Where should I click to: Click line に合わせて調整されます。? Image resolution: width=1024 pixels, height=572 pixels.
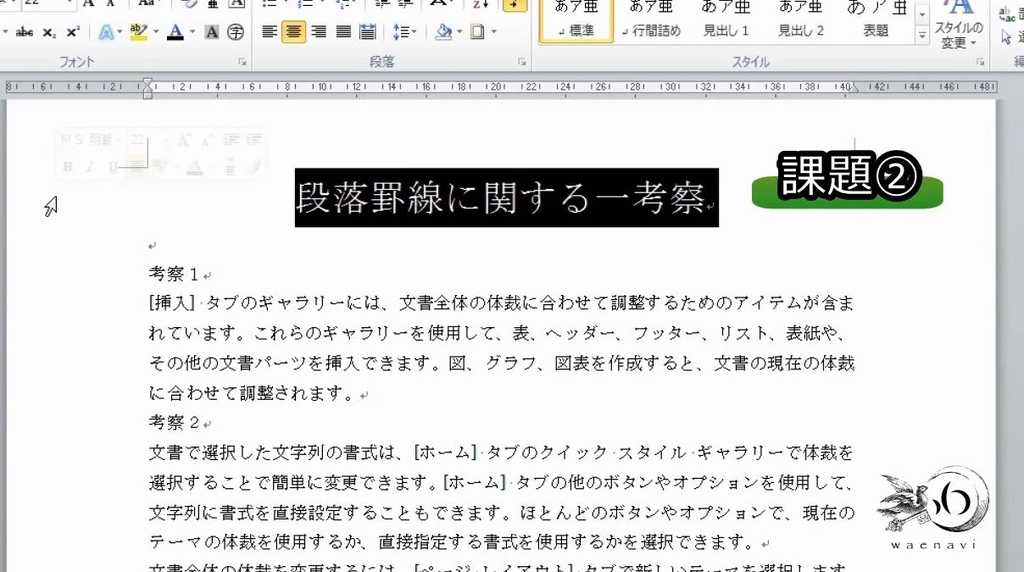pos(251,393)
